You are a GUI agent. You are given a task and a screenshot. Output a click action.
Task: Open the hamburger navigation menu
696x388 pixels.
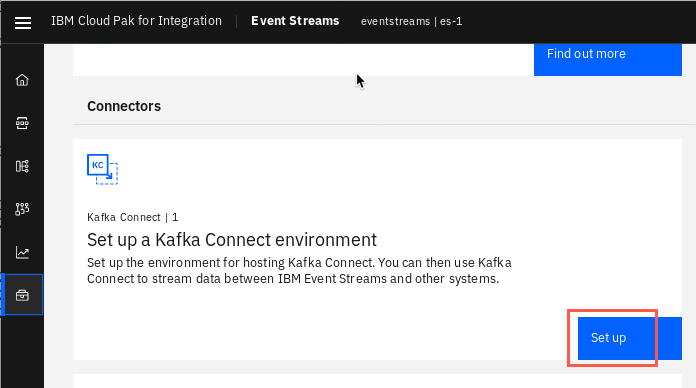pos(23,23)
